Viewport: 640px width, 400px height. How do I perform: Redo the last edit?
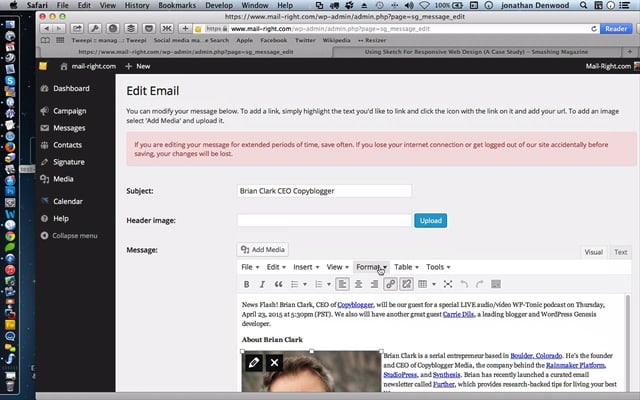480,284
